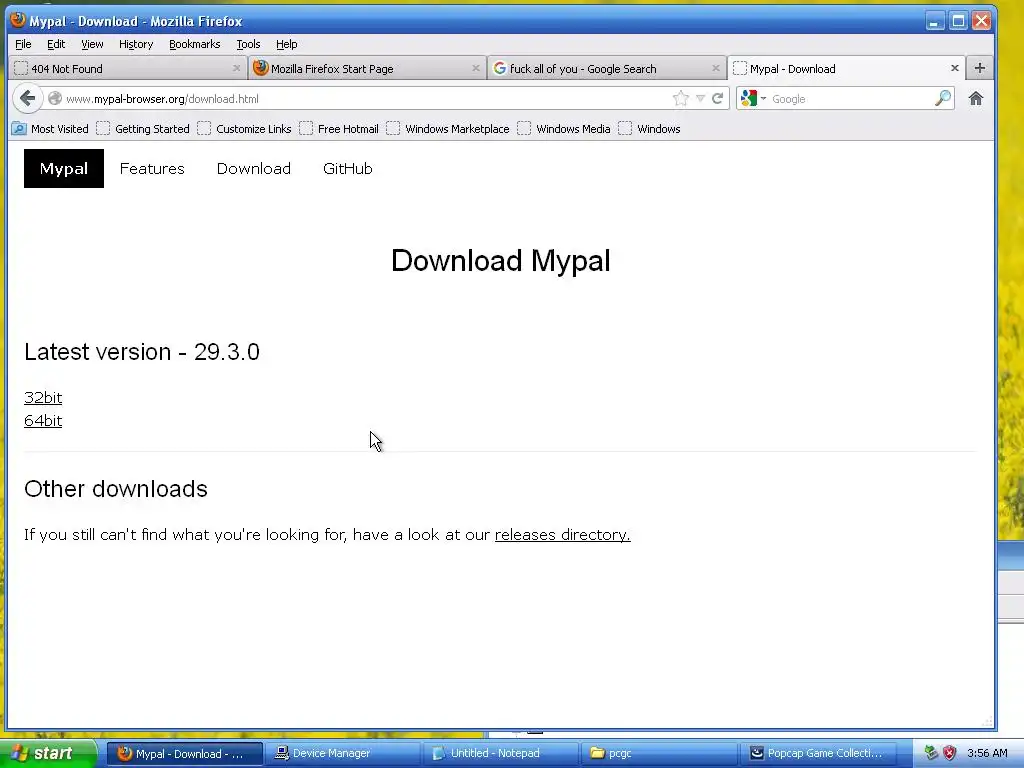Open the Bookmarks menu
This screenshot has width=1024, height=768.
click(x=195, y=44)
